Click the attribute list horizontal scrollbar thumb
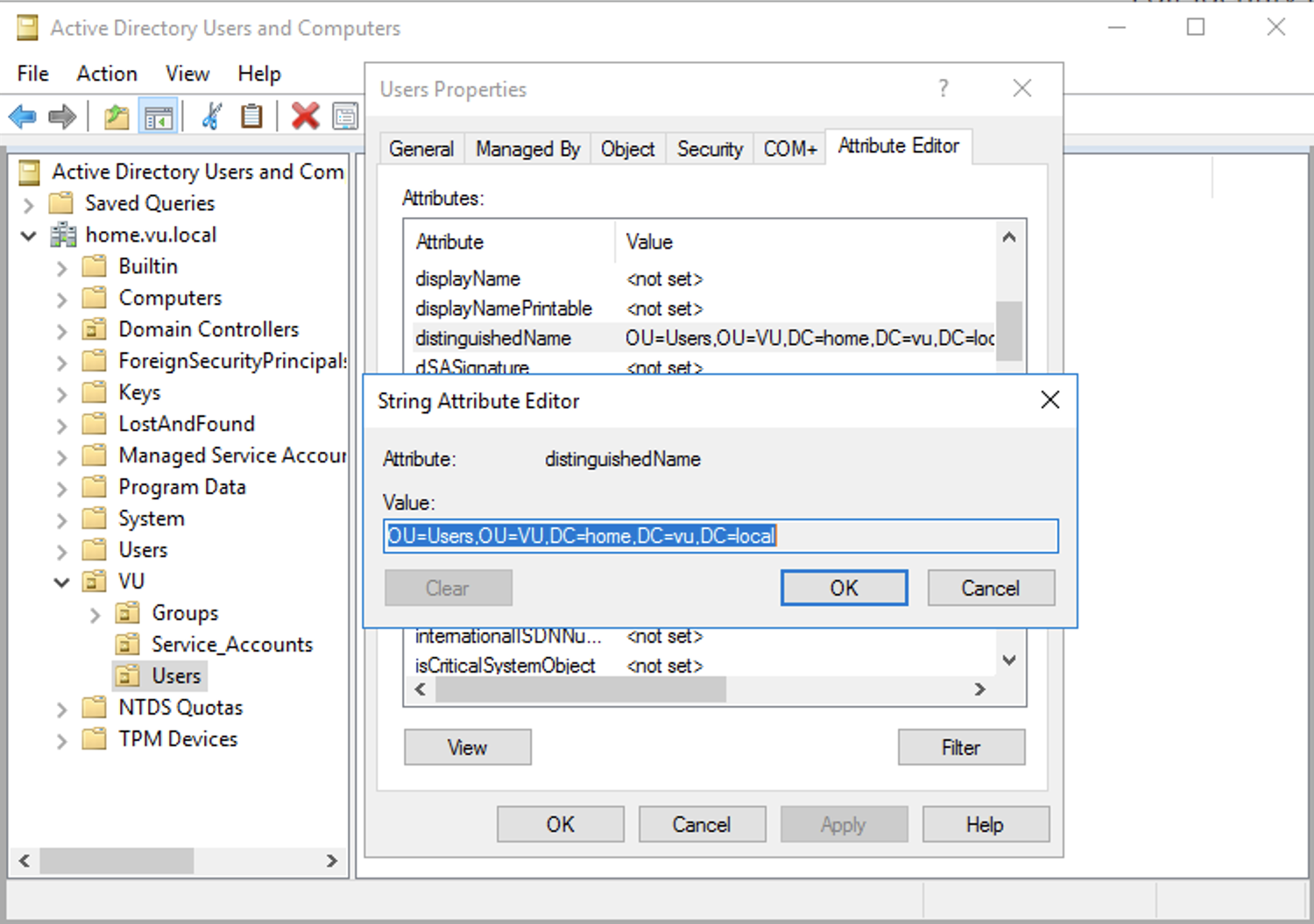The height and width of the screenshot is (924, 1314). point(581,690)
